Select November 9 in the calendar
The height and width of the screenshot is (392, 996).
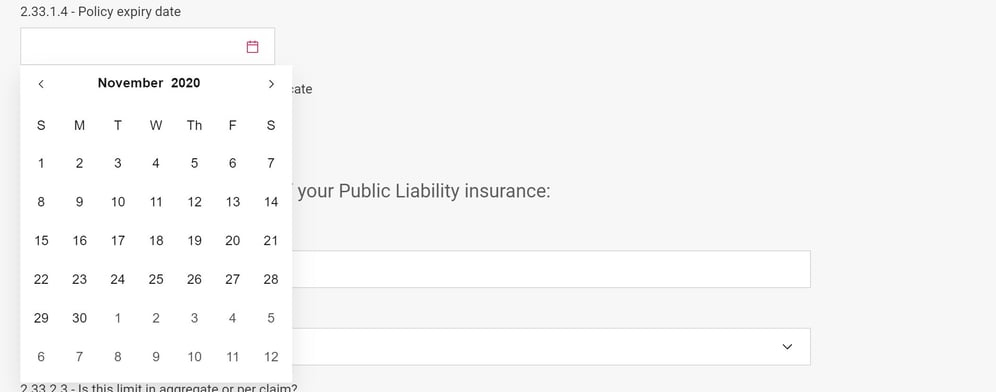79,202
